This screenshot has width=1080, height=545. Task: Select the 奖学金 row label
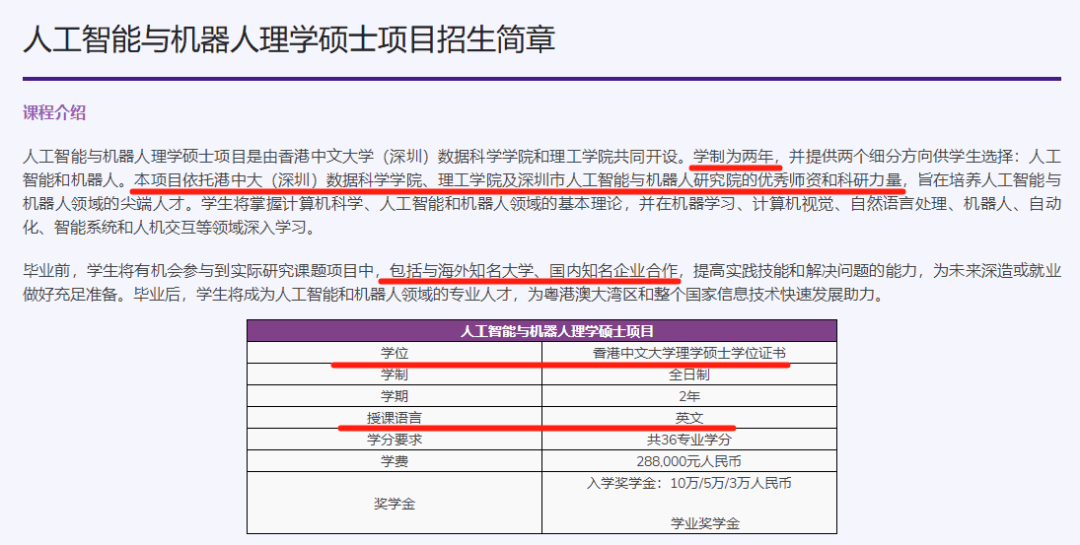394,503
